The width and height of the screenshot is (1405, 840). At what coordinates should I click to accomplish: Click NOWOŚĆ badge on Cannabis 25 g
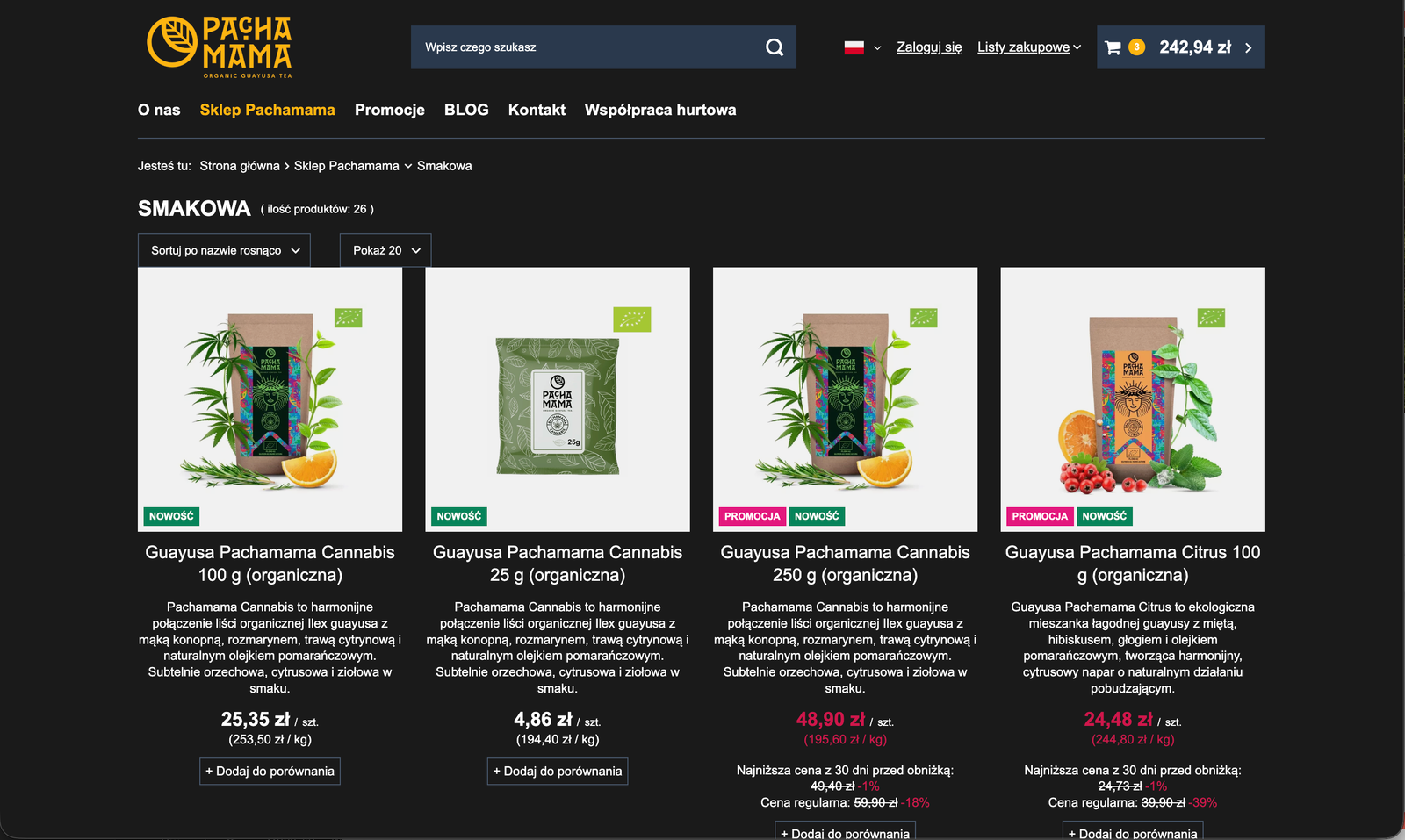(459, 516)
